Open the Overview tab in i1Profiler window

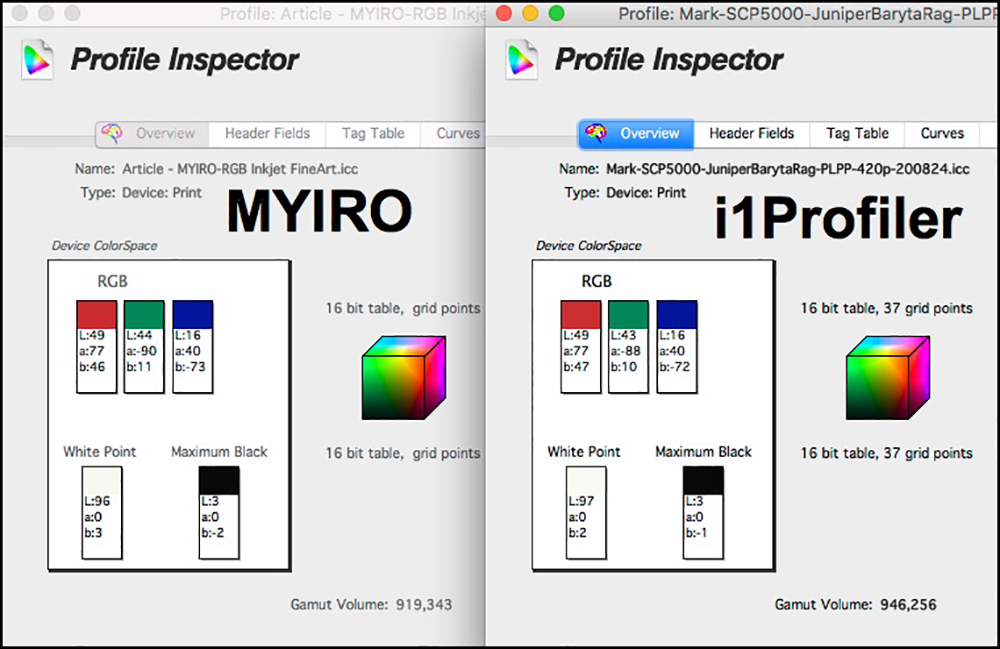(x=637, y=133)
